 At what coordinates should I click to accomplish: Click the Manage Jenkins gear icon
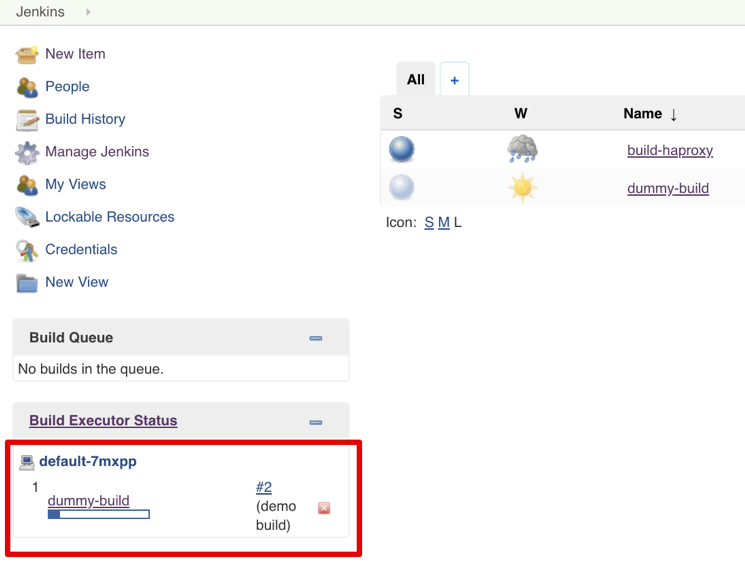point(27,152)
